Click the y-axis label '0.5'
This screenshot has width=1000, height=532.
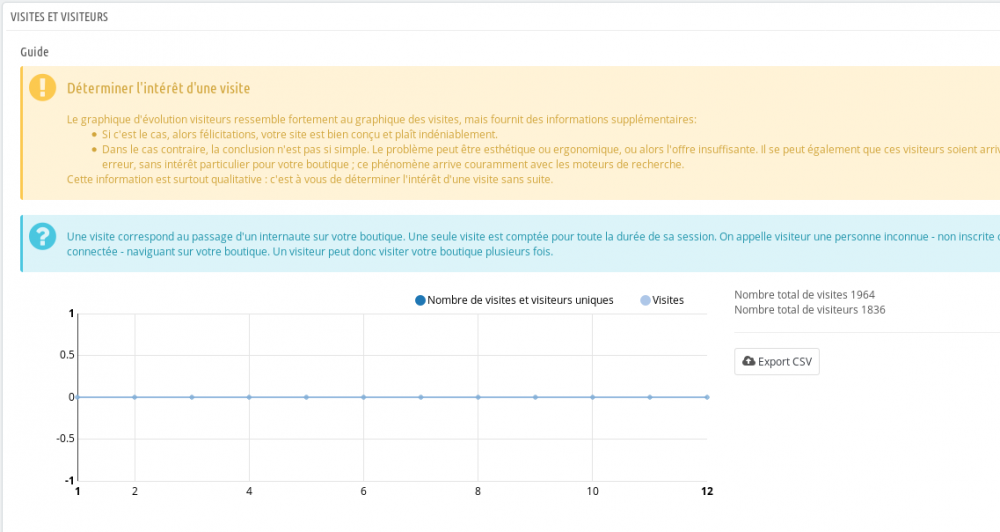[x=67, y=355]
